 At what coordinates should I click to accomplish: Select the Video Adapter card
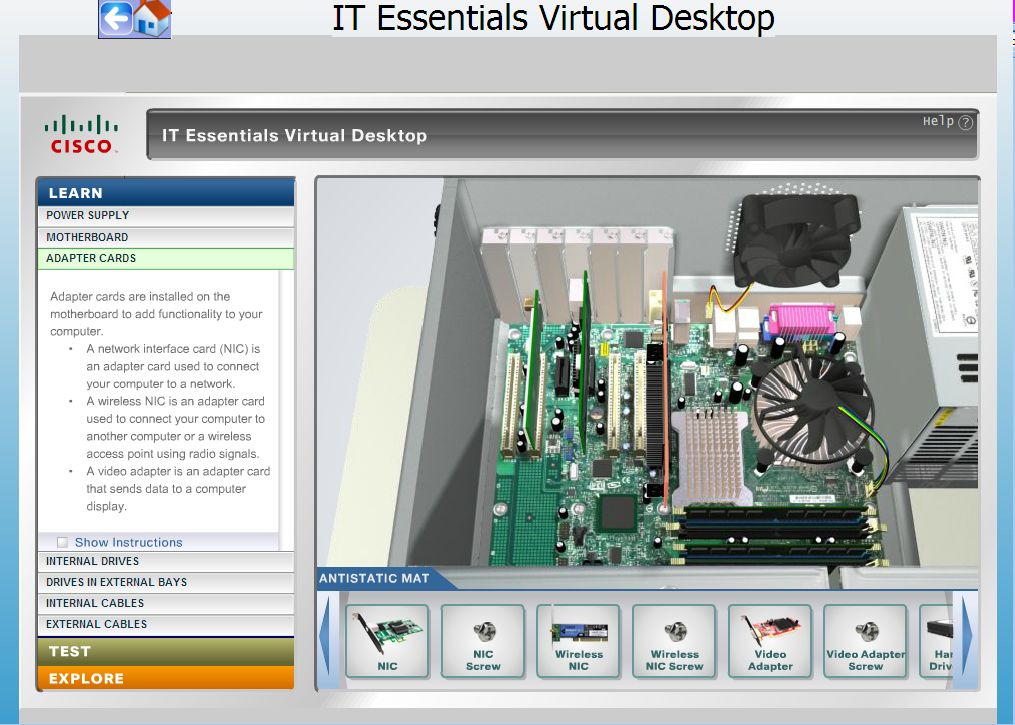770,641
